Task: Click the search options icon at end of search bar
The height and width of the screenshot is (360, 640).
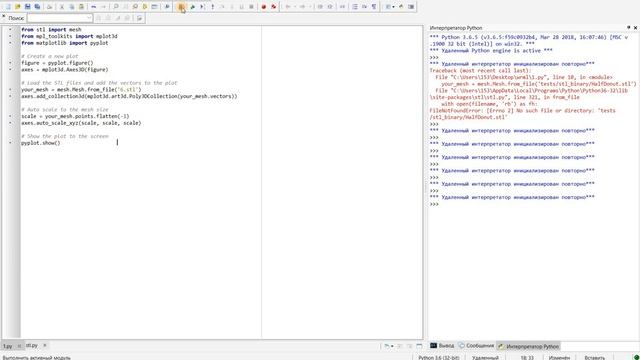Action: tap(140, 18)
